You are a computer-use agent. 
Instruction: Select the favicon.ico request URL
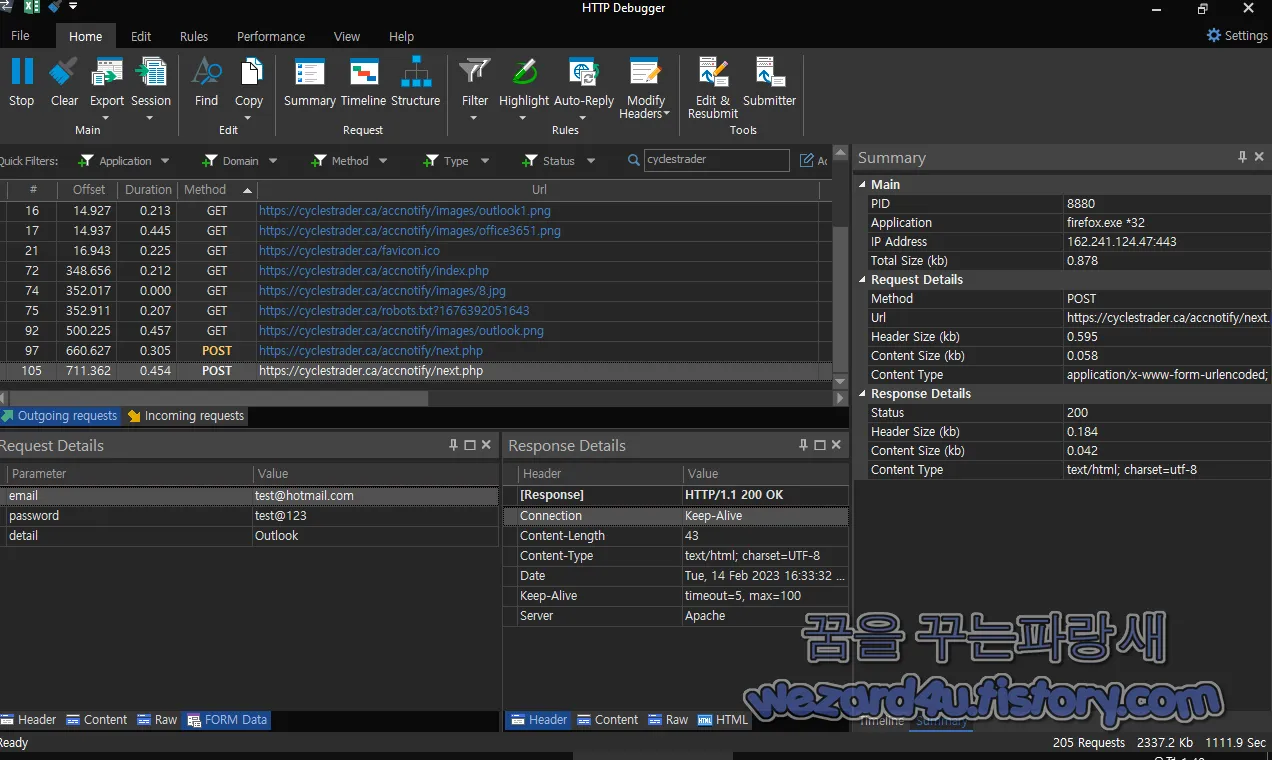click(349, 251)
